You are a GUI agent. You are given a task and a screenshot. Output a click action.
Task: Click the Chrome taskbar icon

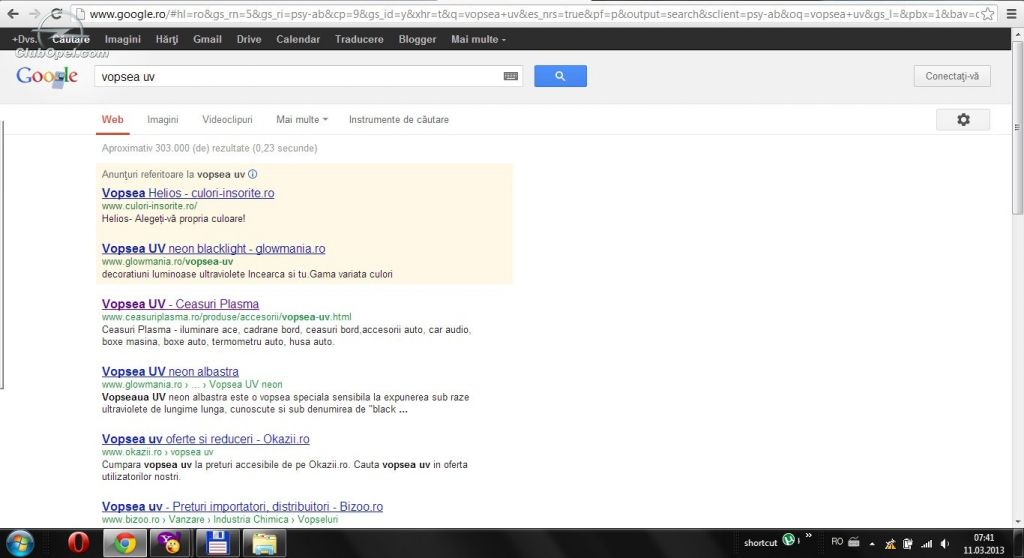point(125,544)
